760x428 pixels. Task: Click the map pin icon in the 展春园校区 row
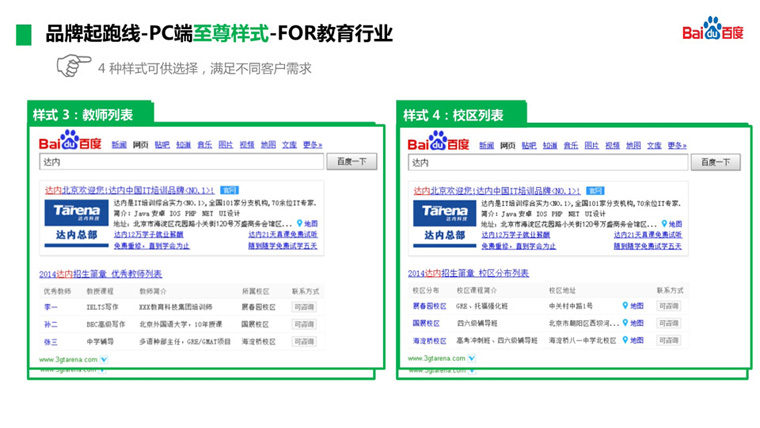click(x=625, y=305)
